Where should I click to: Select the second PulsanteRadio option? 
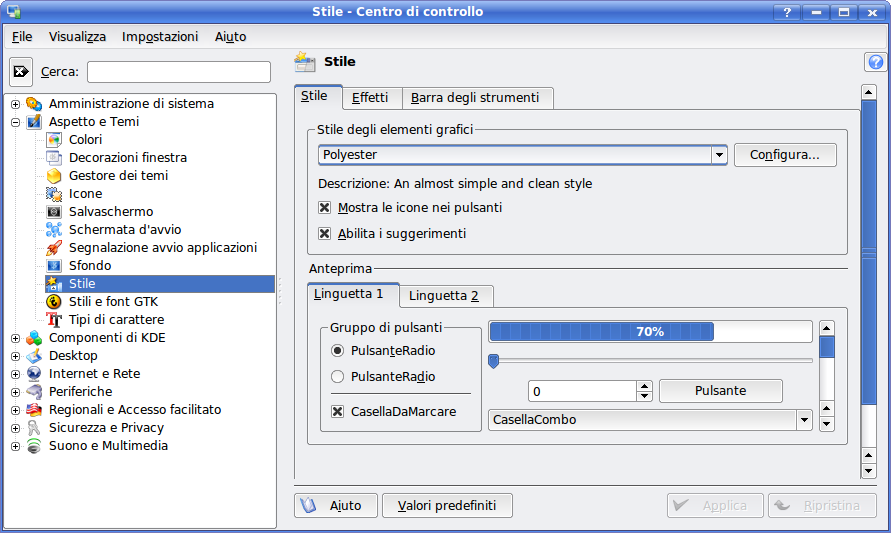pos(337,377)
